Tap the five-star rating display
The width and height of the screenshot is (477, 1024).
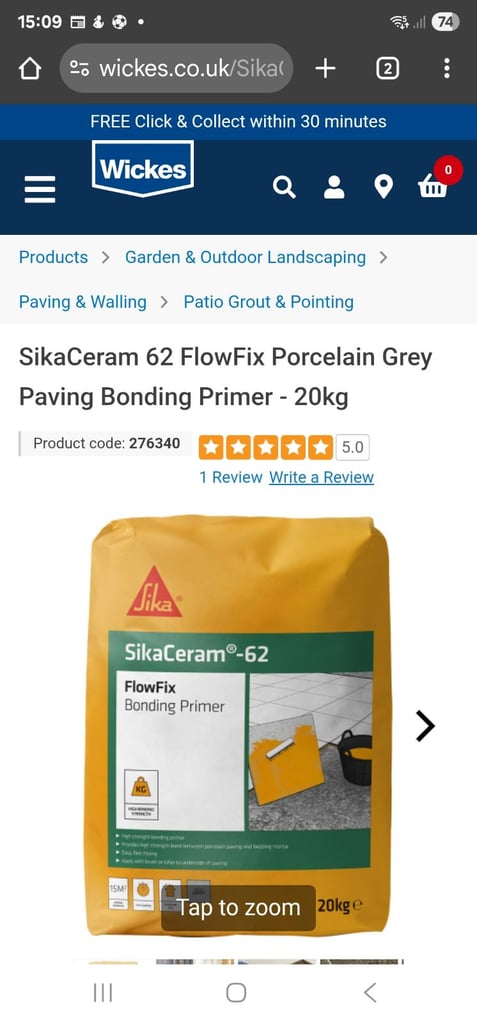266,447
